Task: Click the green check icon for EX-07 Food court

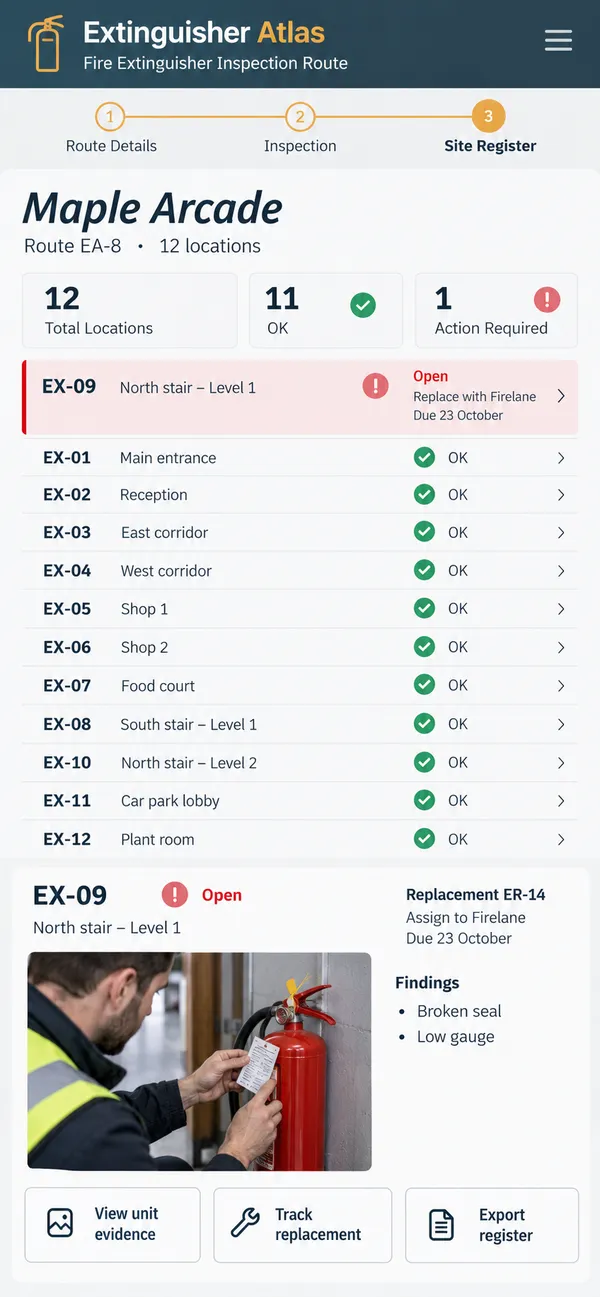Action: (425, 685)
